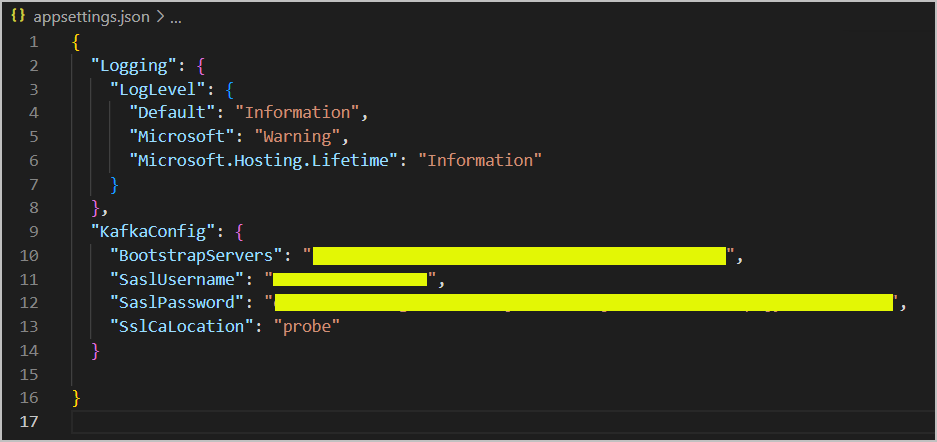Click the highlighted SaslUsername value
937x442 pixels.
(350, 279)
